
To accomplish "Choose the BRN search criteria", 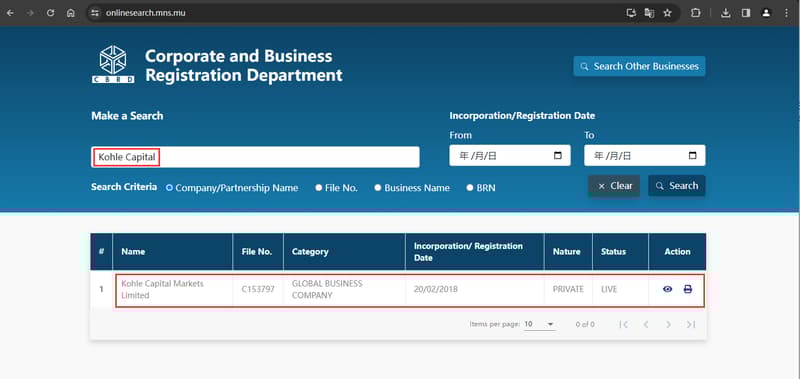I will coord(470,188).
